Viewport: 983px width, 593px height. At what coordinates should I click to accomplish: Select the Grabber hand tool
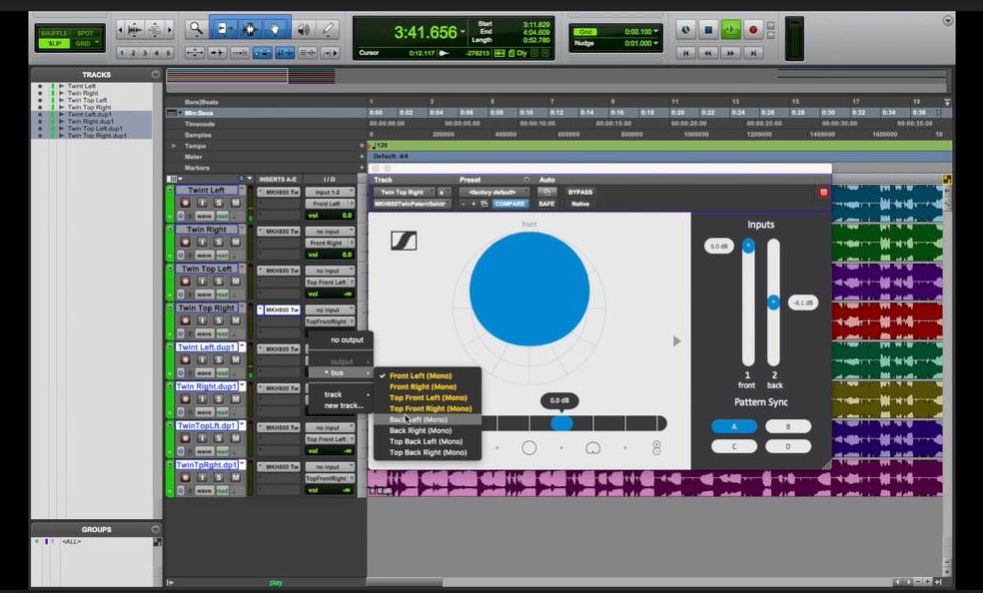[275, 29]
